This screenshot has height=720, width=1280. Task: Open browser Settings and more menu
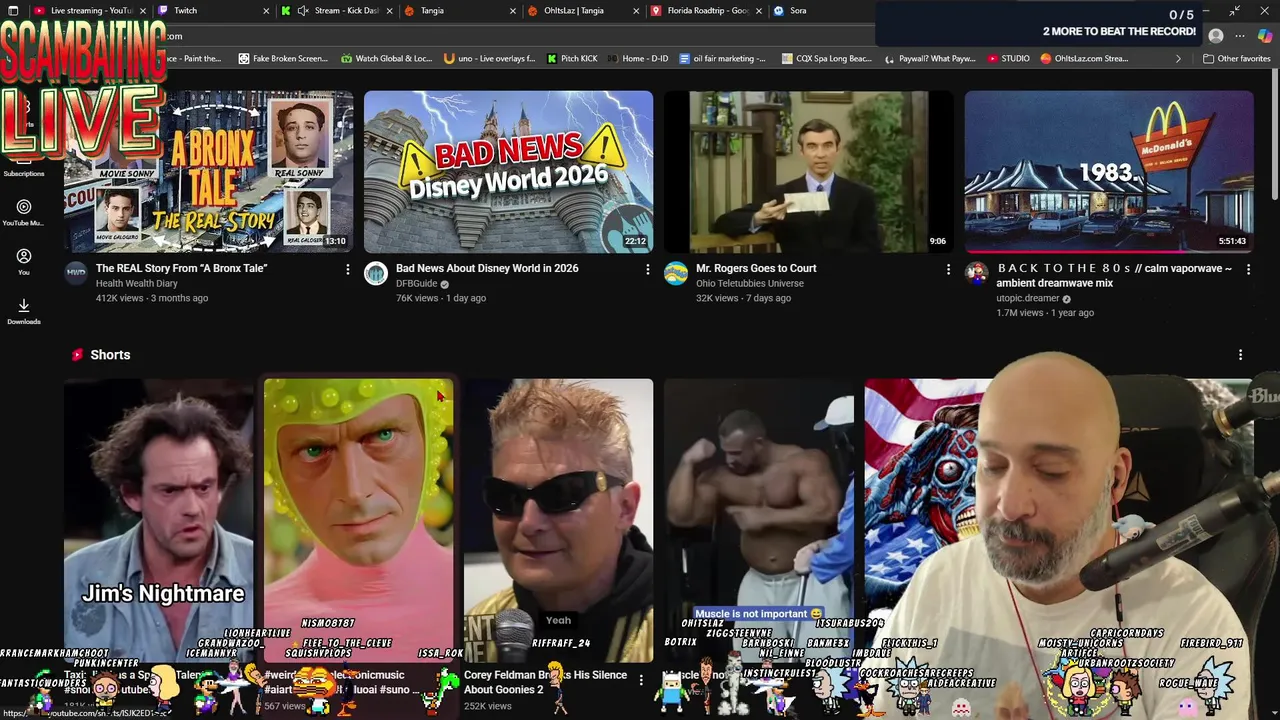point(1240,36)
